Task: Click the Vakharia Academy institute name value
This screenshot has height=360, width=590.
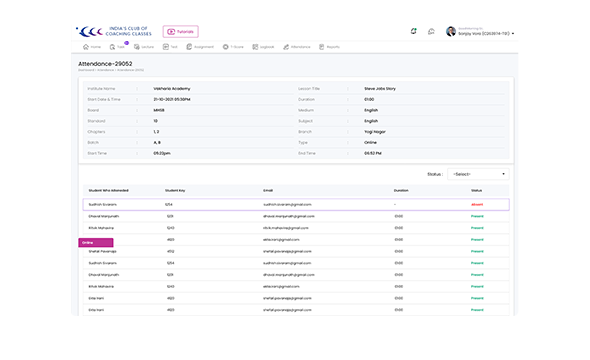Action: [172, 89]
